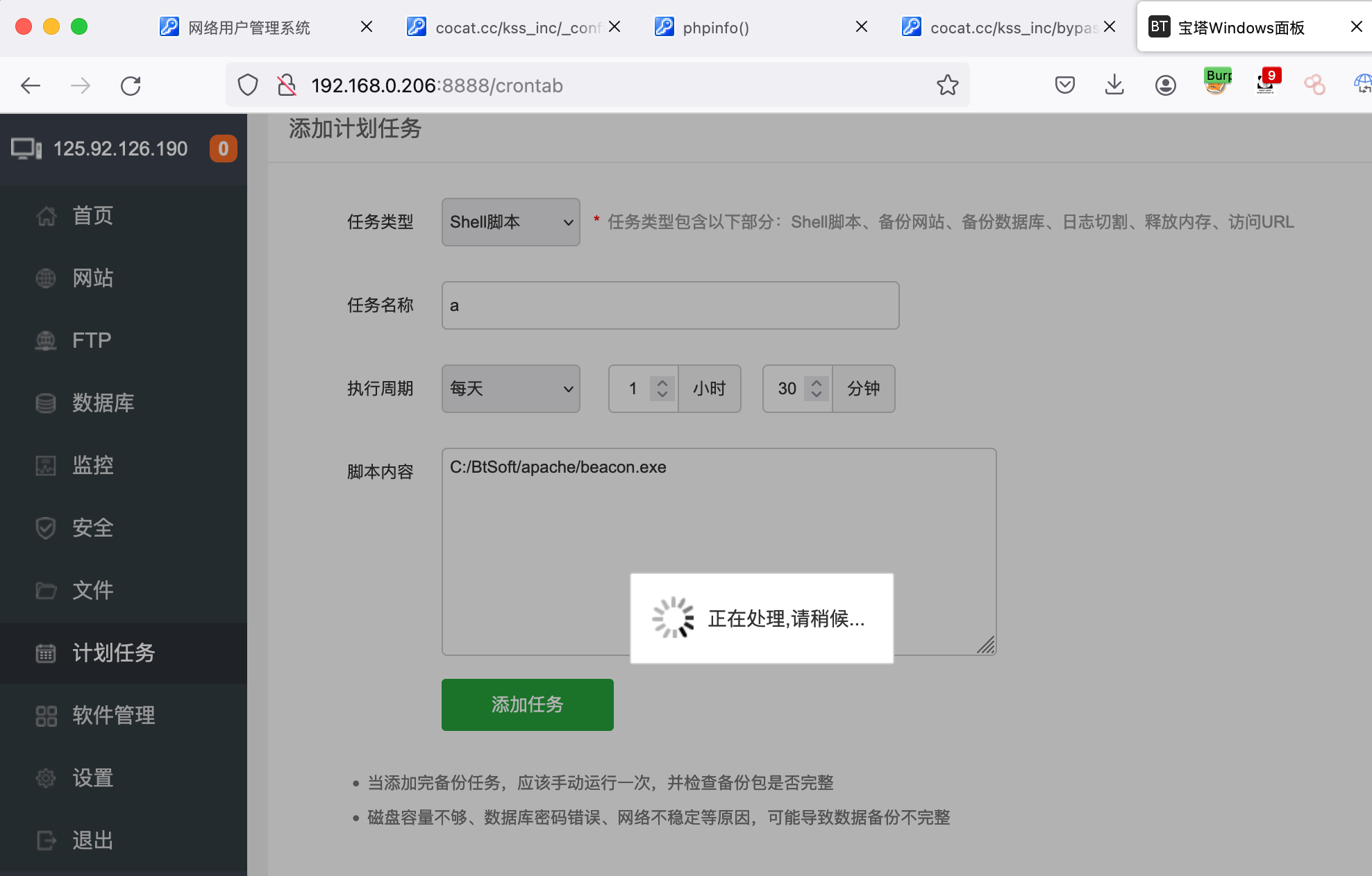Open the browser downloads arrow icon

coord(1114,85)
